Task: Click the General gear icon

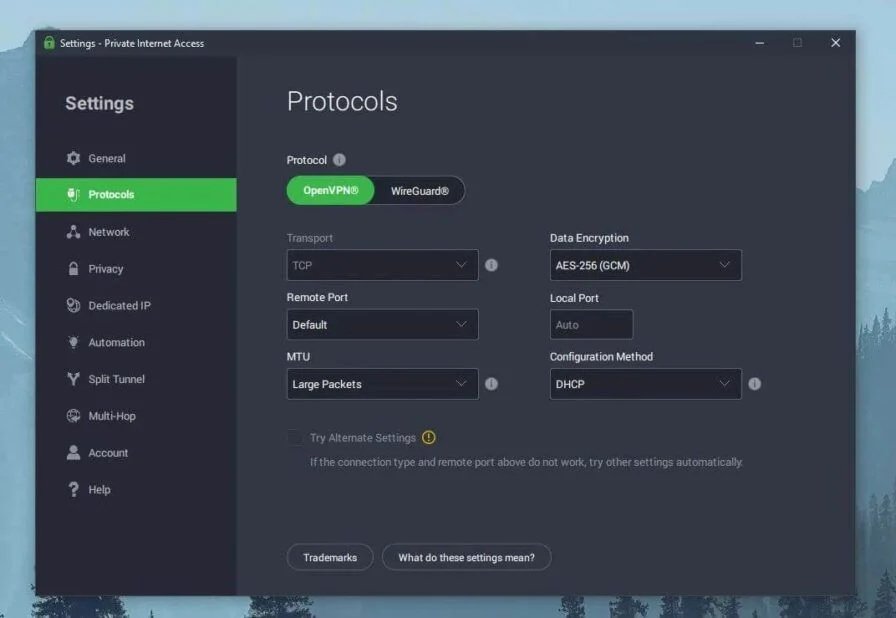Action: tap(73, 158)
